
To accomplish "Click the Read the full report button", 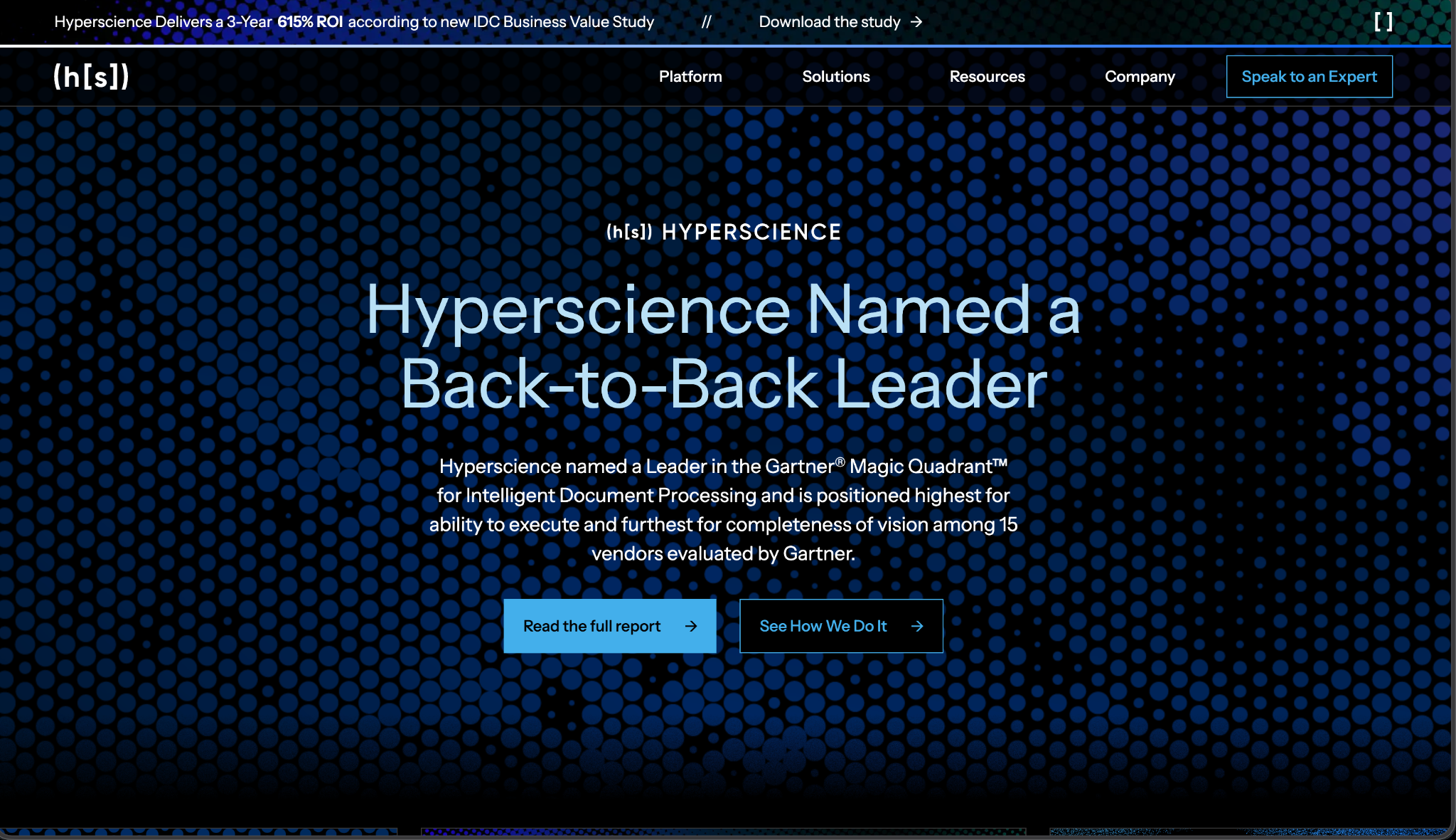I will pos(610,626).
